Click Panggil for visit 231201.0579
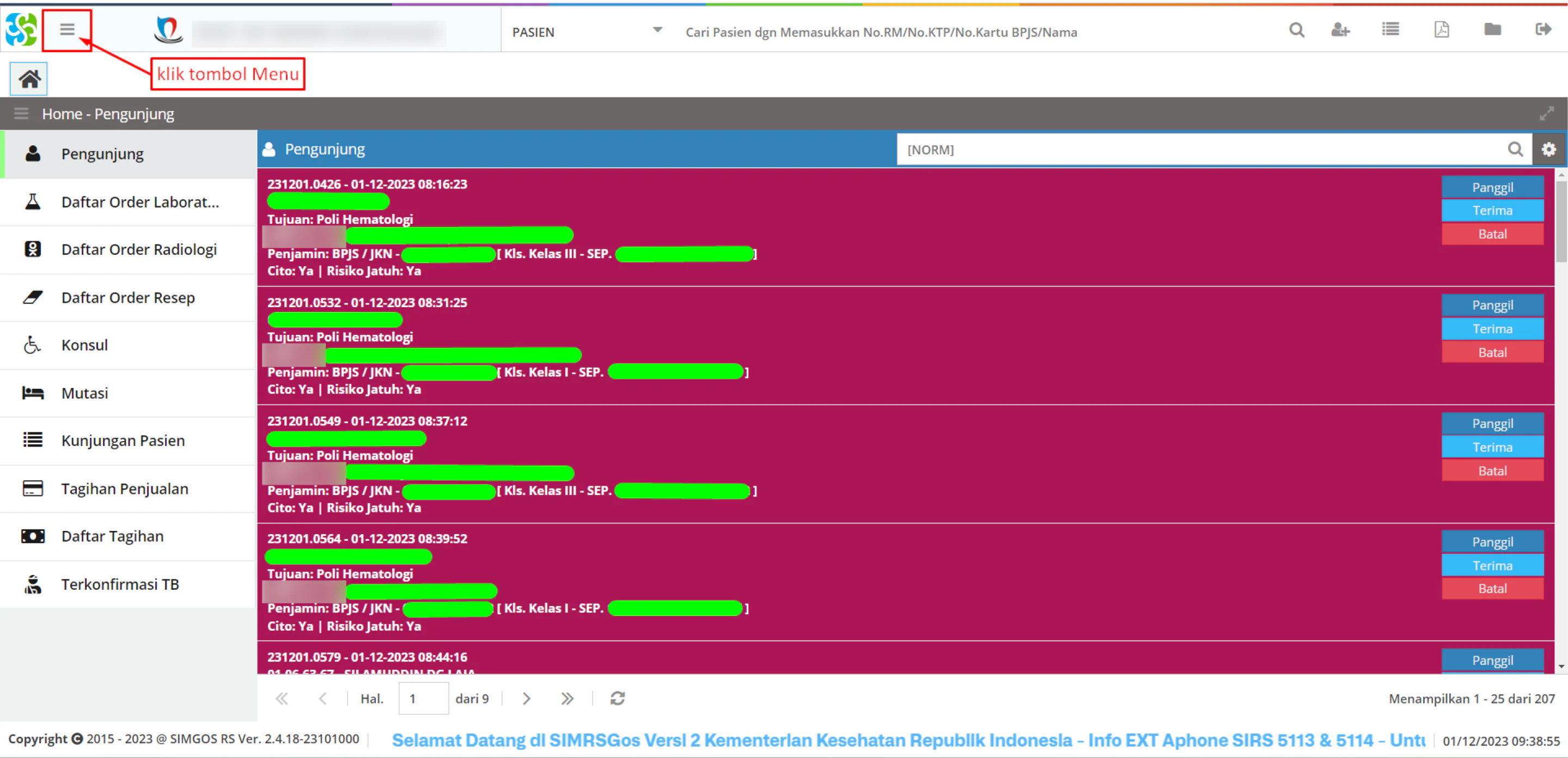 click(1492, 660)
